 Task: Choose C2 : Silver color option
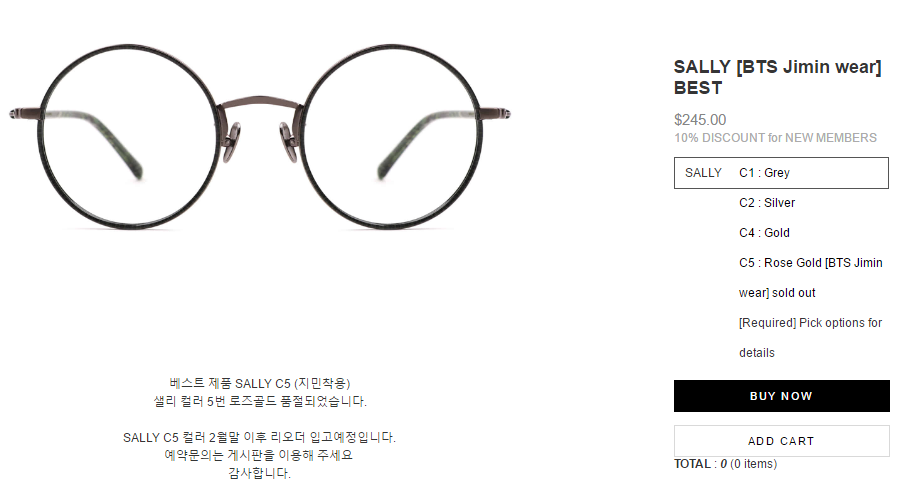point(767,203)
